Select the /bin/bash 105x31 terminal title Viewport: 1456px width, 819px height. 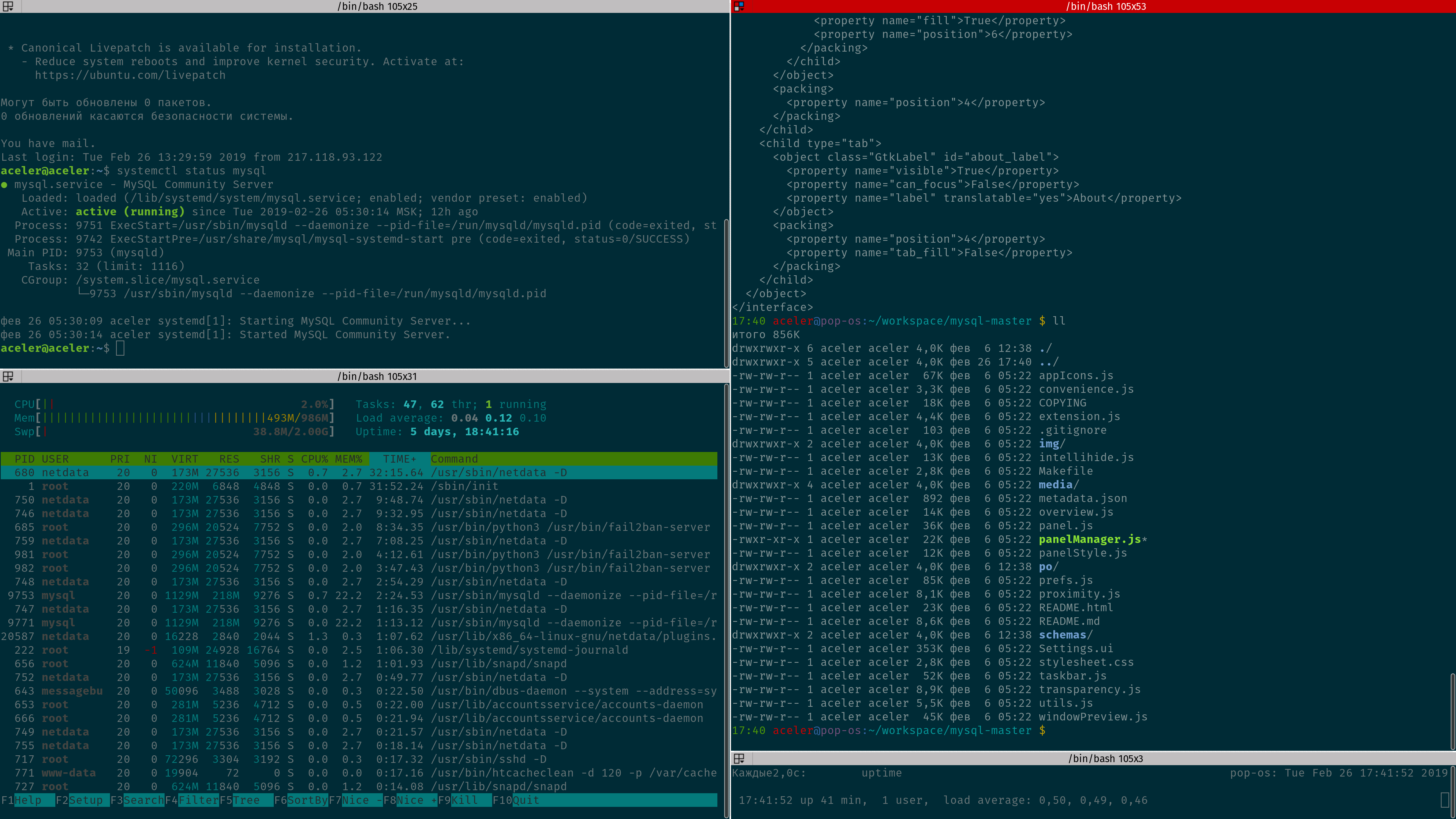tap(377, 377)
